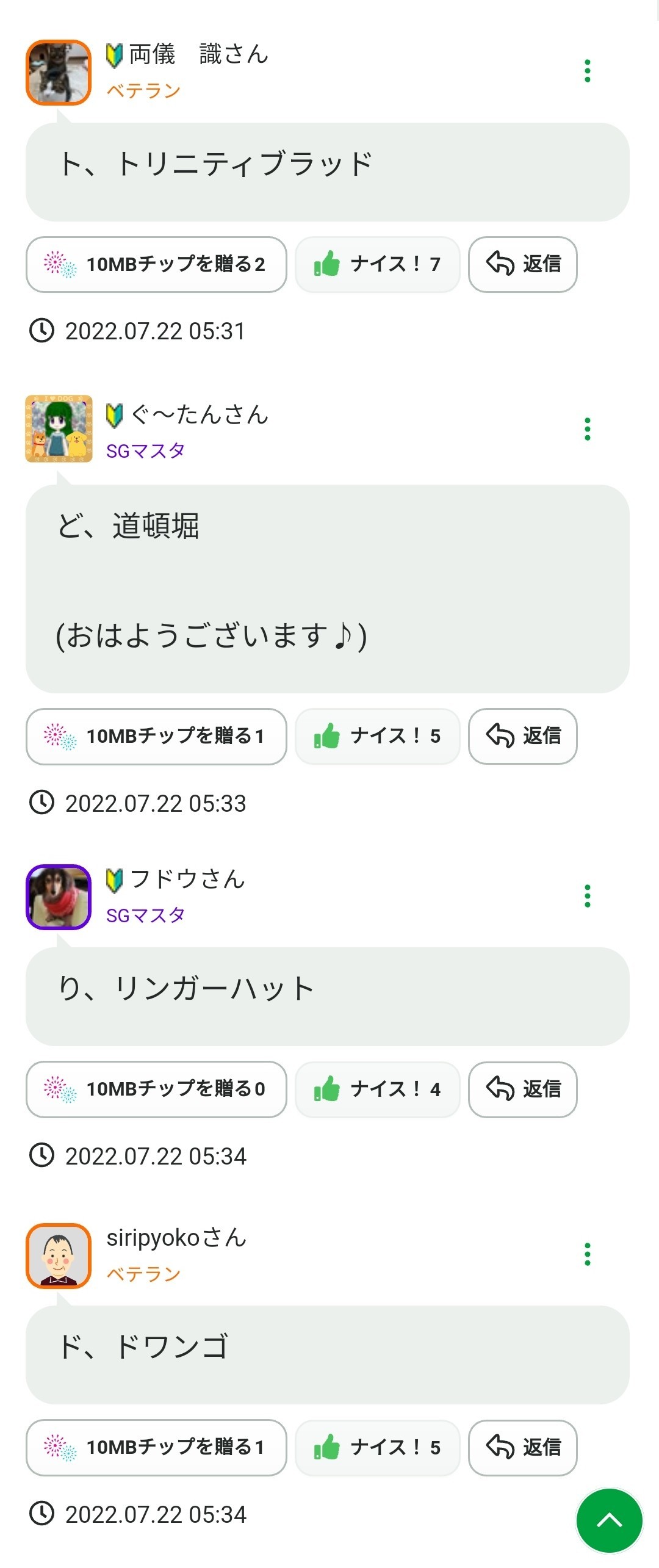This screenshot has height=1568, width=659.
Task: Gift 10MB chip to ドワンゴ comment
Action: pos(156,1448)
